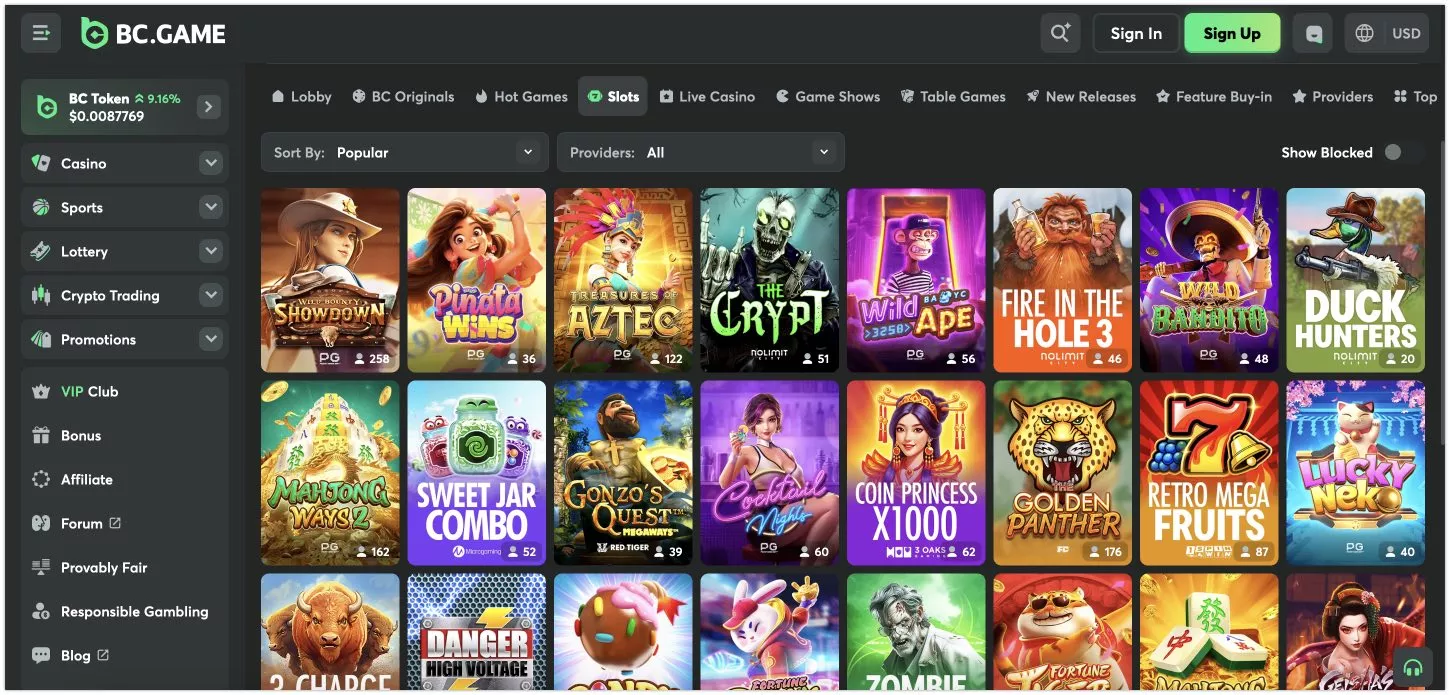1450x695 pixels.
Task: Open the Sweet Jar Combo game
Action: 477,473
